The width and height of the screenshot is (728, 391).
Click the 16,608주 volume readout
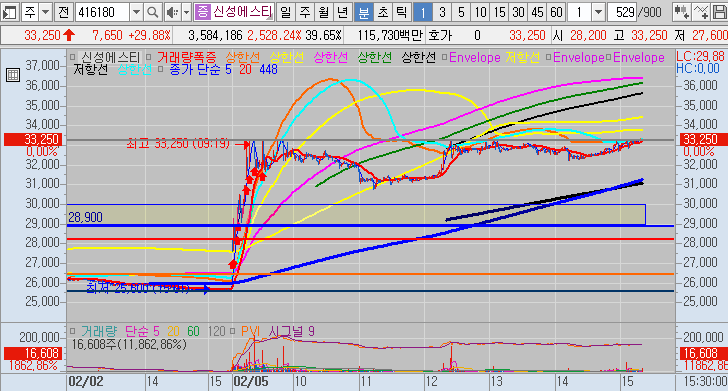[129, 344]
